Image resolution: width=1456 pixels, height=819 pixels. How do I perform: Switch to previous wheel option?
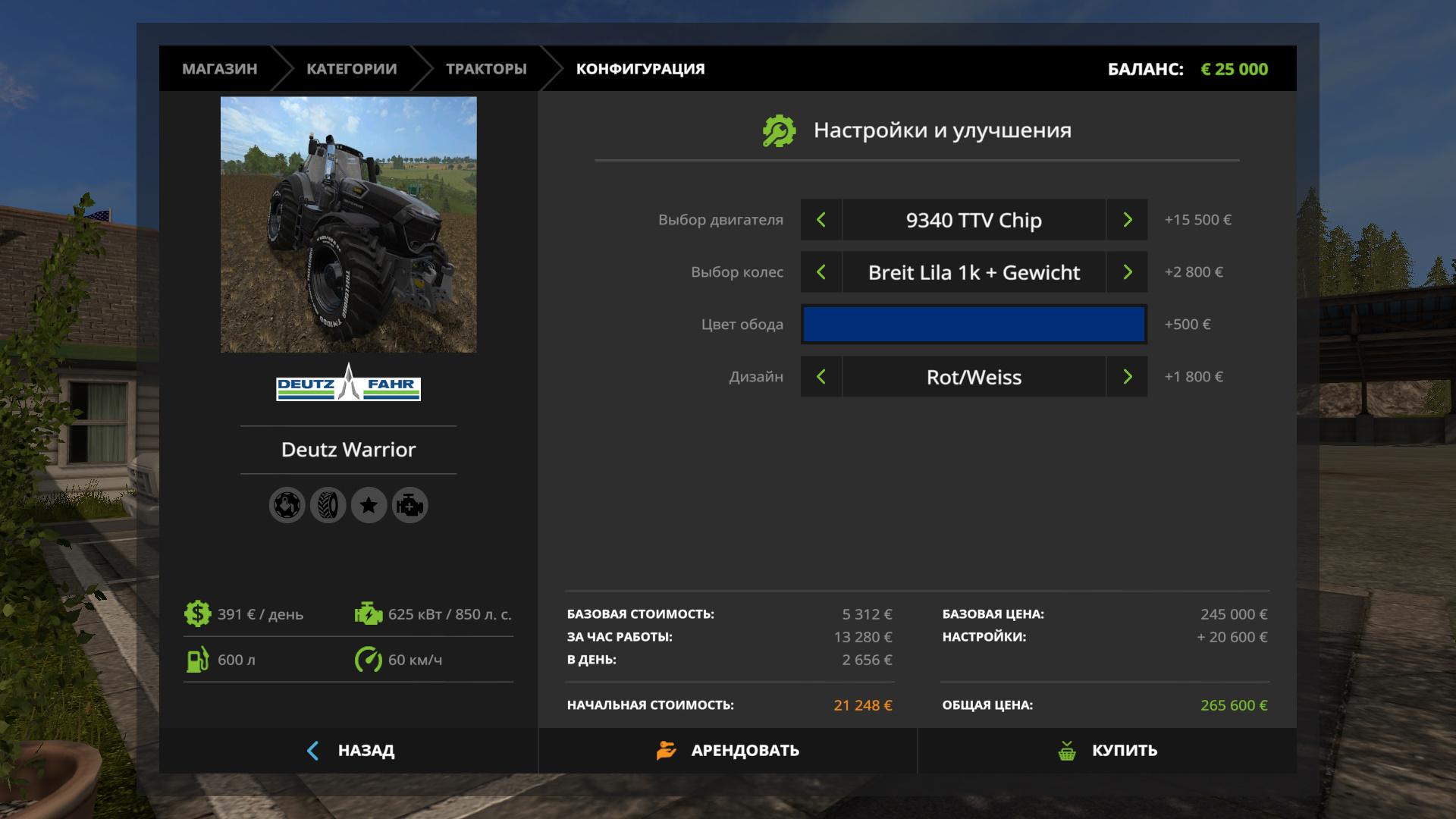click(821, 272)
